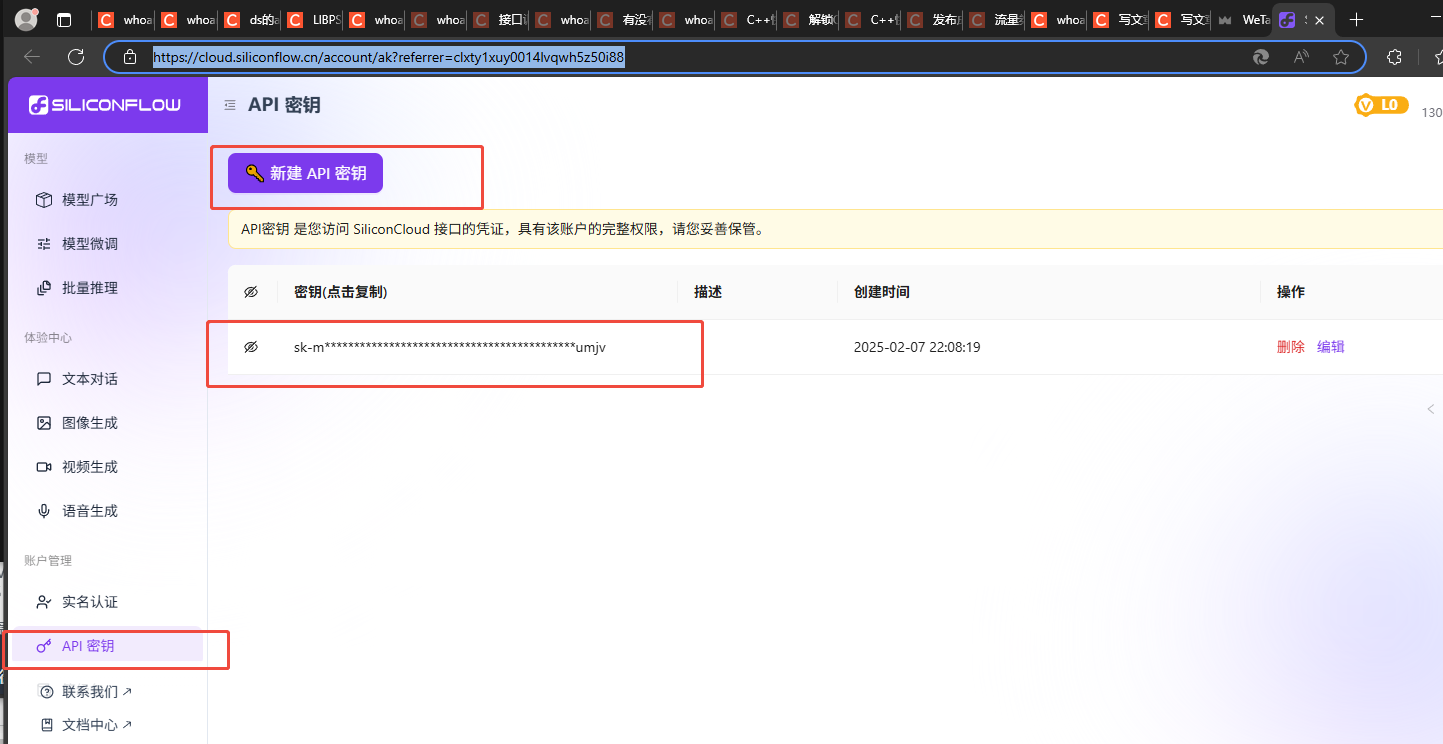
Task: Switch to the 流量 browser tab
Action: pyautogui.click(x=994, y=20)
